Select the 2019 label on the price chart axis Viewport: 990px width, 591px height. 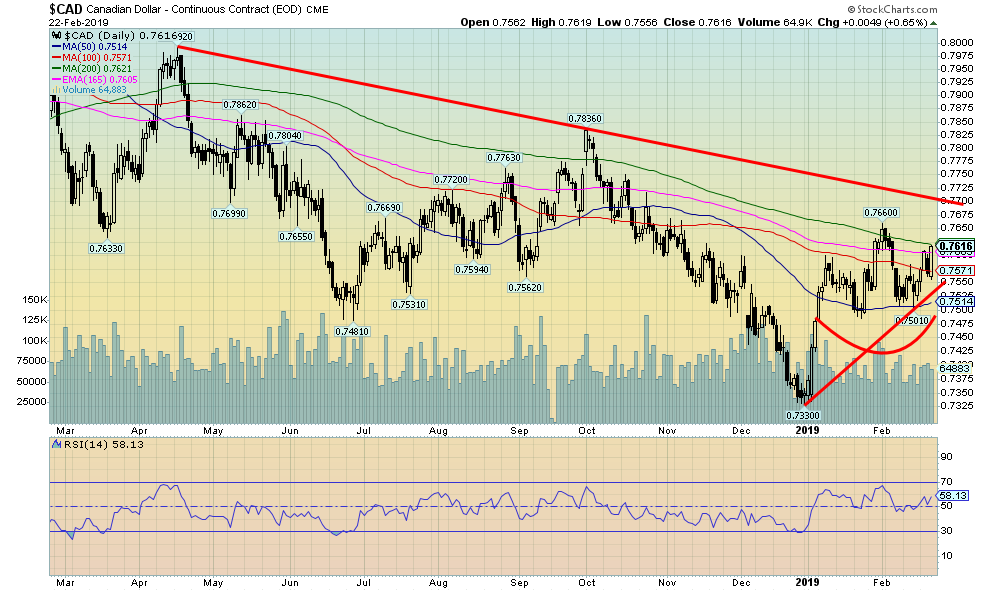pyautogui.click(x=808, y=430)
